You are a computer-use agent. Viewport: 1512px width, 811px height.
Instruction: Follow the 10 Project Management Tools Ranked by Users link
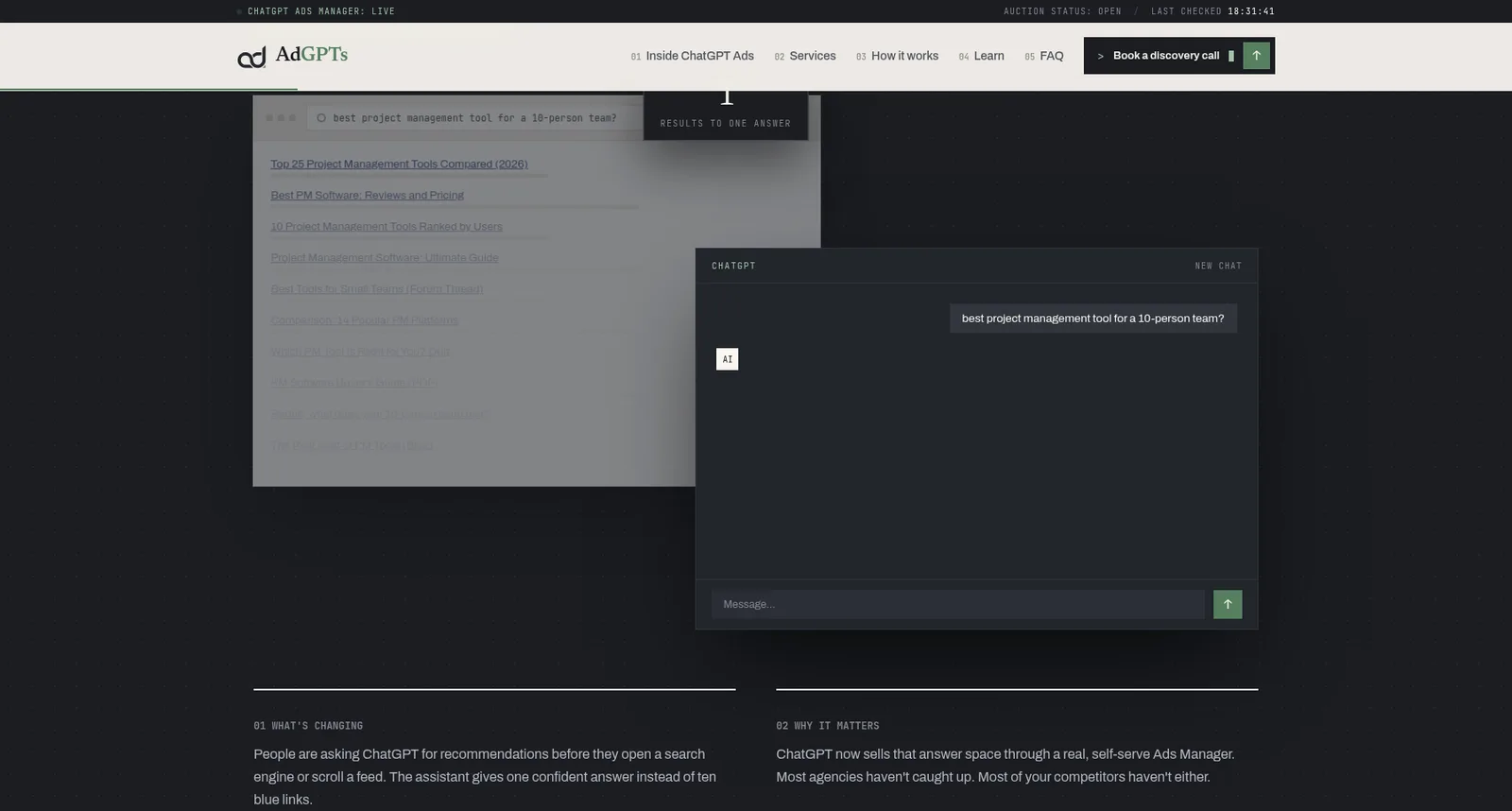coord(387,227)
